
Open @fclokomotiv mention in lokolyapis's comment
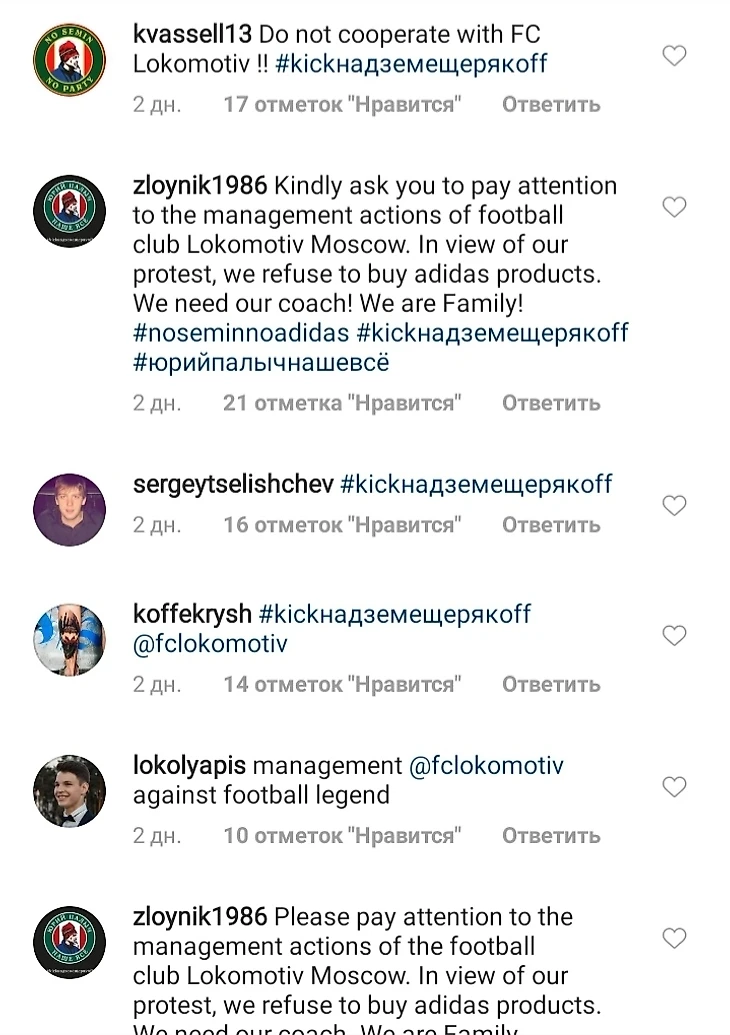(486, 766)
